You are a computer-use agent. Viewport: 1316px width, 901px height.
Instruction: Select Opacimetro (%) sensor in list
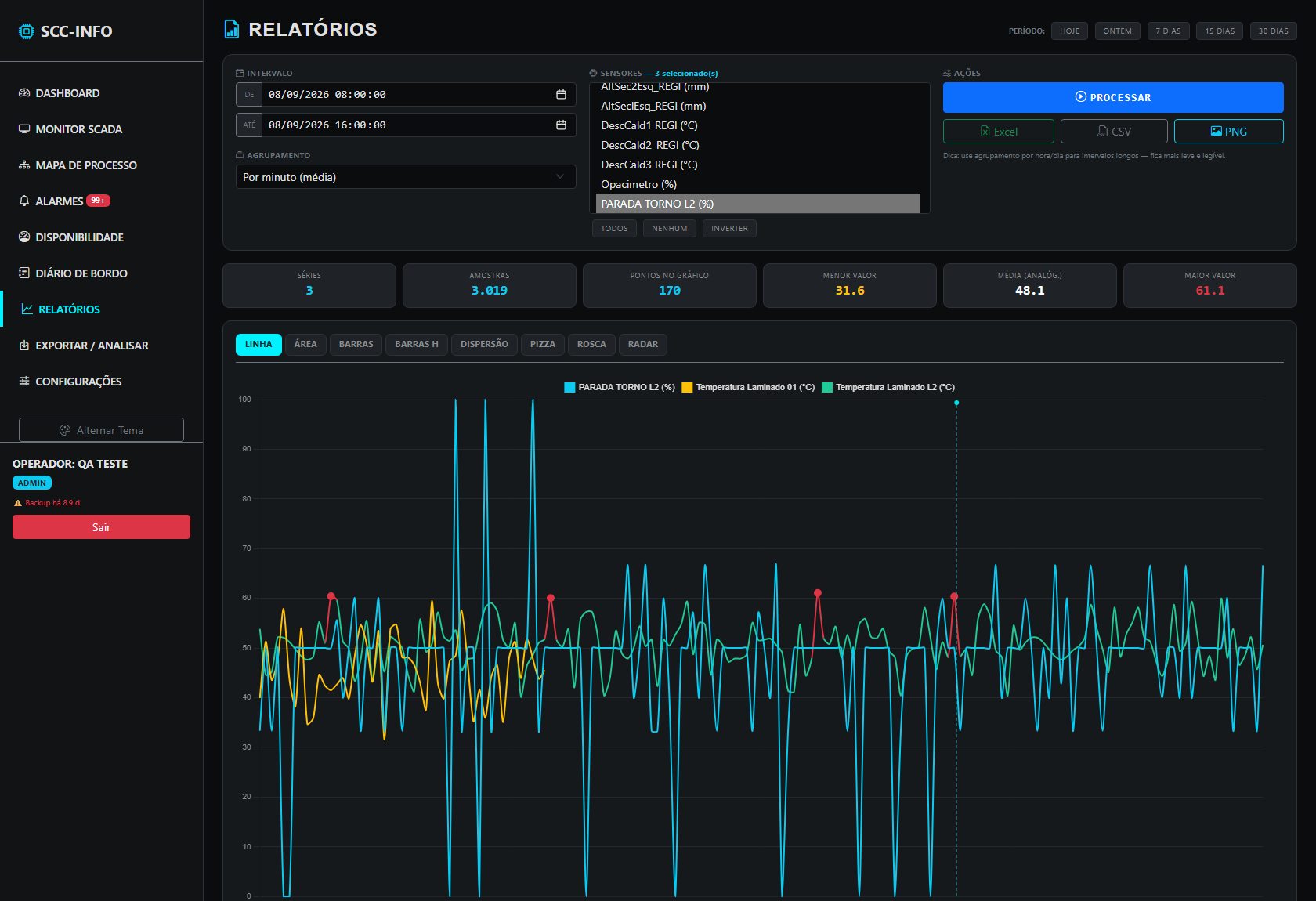point(757,184)
